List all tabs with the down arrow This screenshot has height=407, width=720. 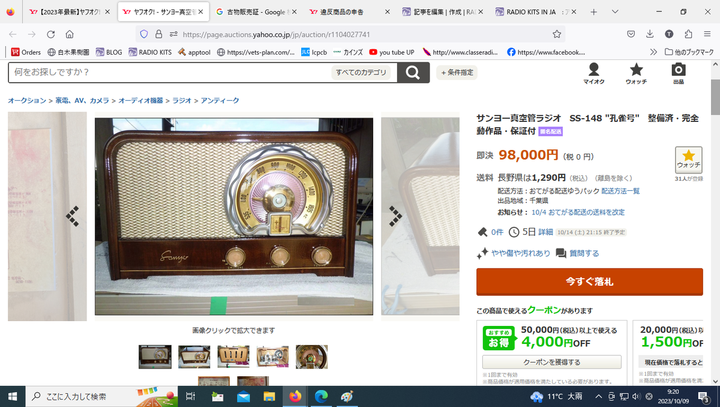[x=615, y=12]
